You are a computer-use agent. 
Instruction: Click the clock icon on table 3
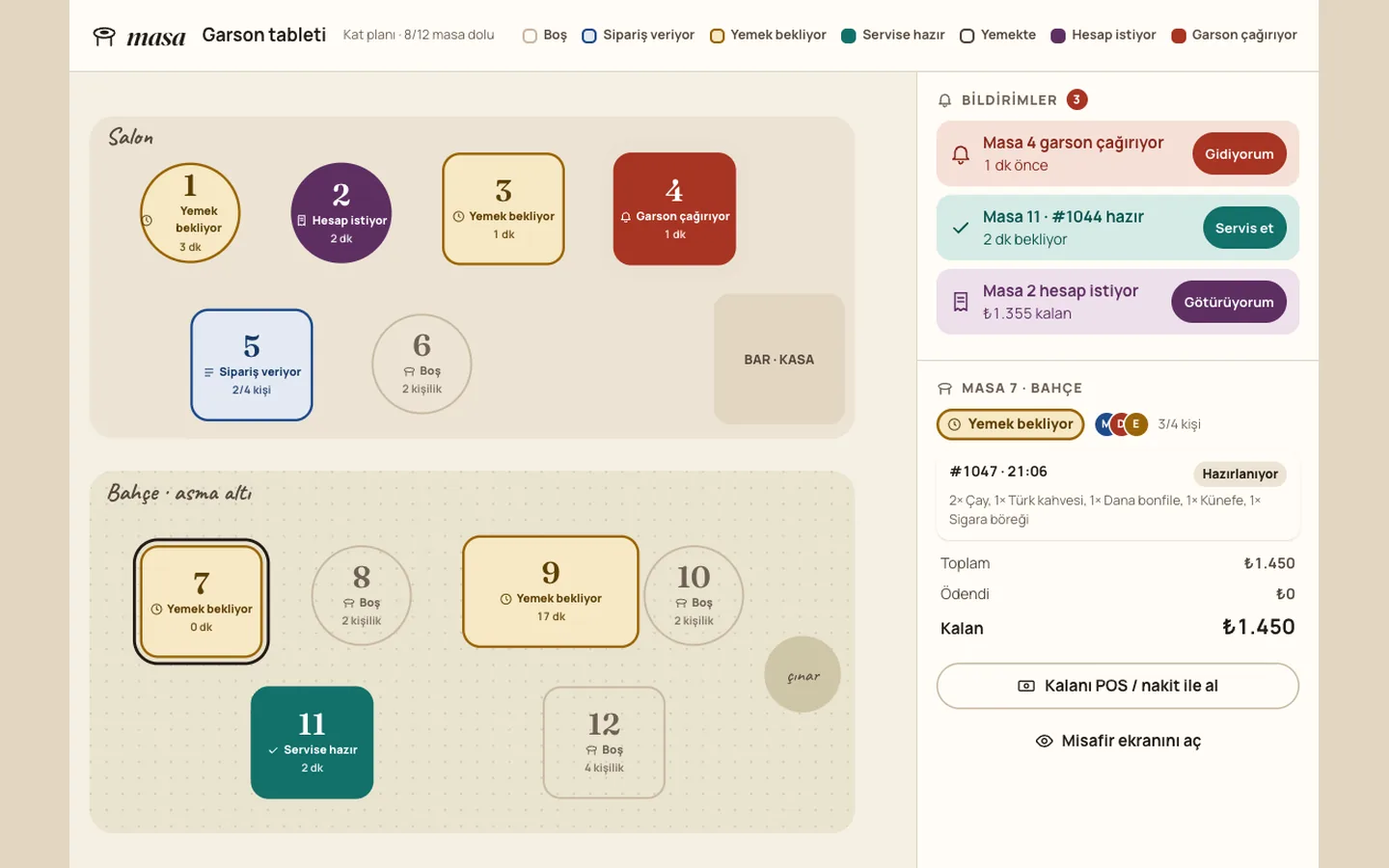tap(459, 217)
